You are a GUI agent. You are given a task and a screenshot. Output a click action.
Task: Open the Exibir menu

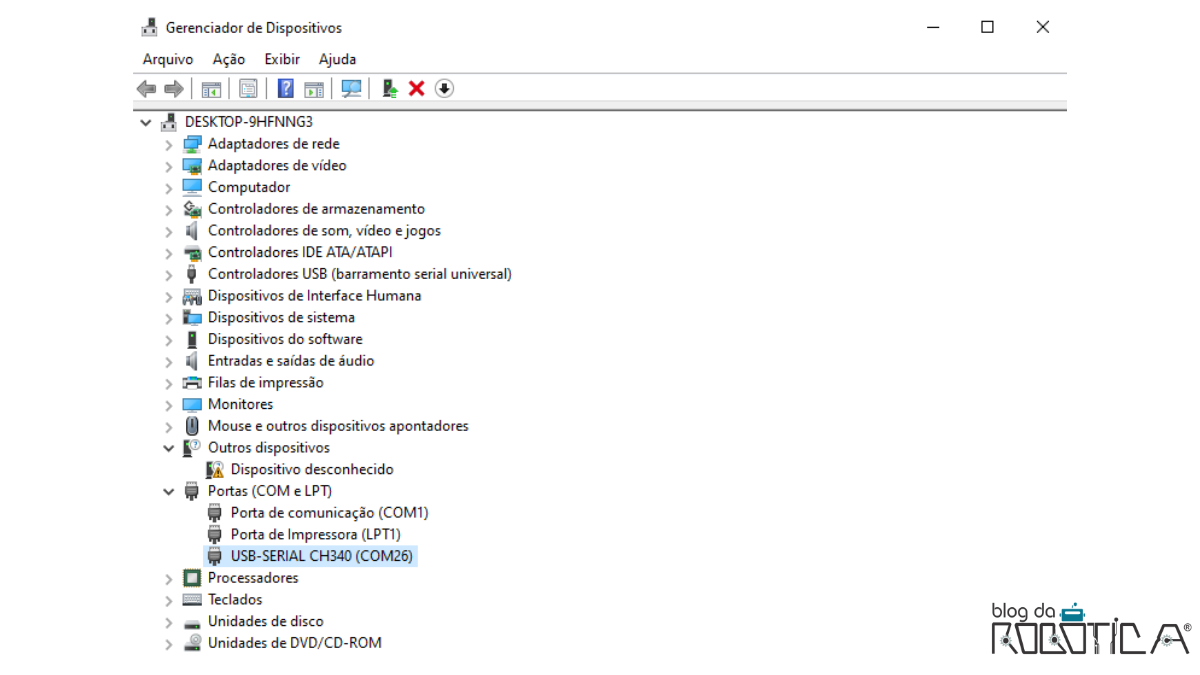(x=281, y=59)
